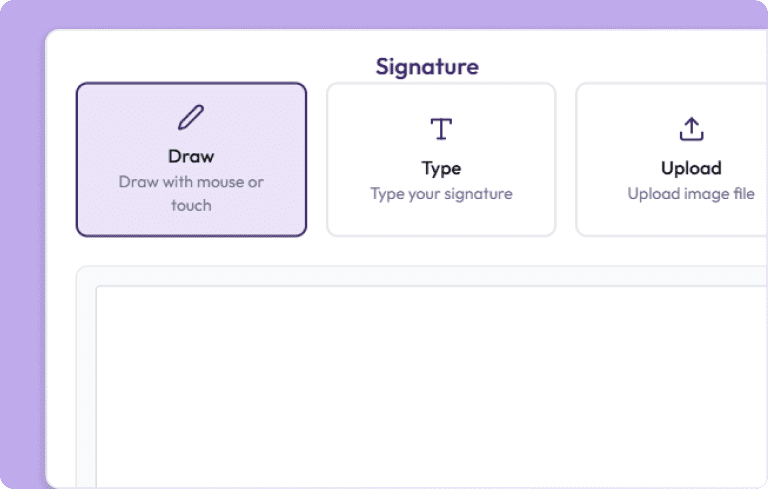Select the Draw signature option card

[191, 160]
